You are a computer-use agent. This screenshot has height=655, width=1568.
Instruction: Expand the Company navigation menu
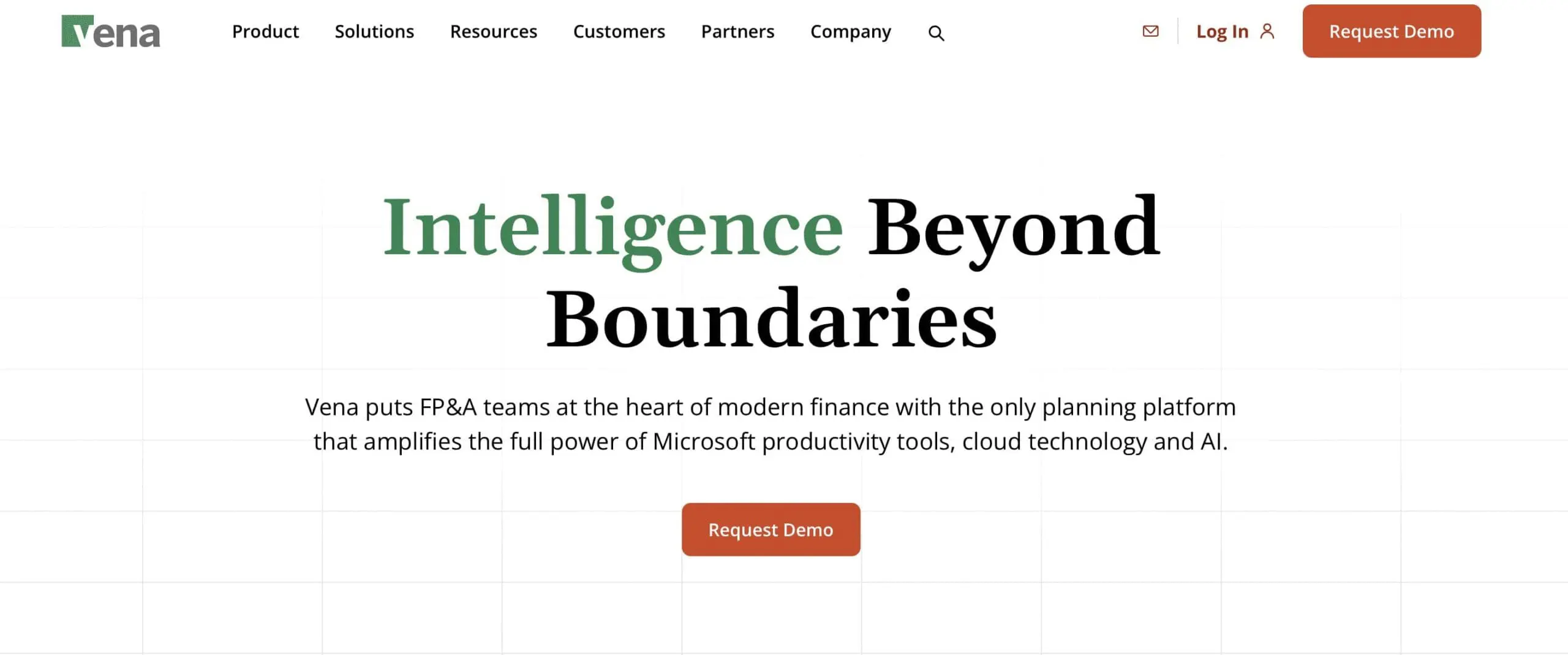850,31
